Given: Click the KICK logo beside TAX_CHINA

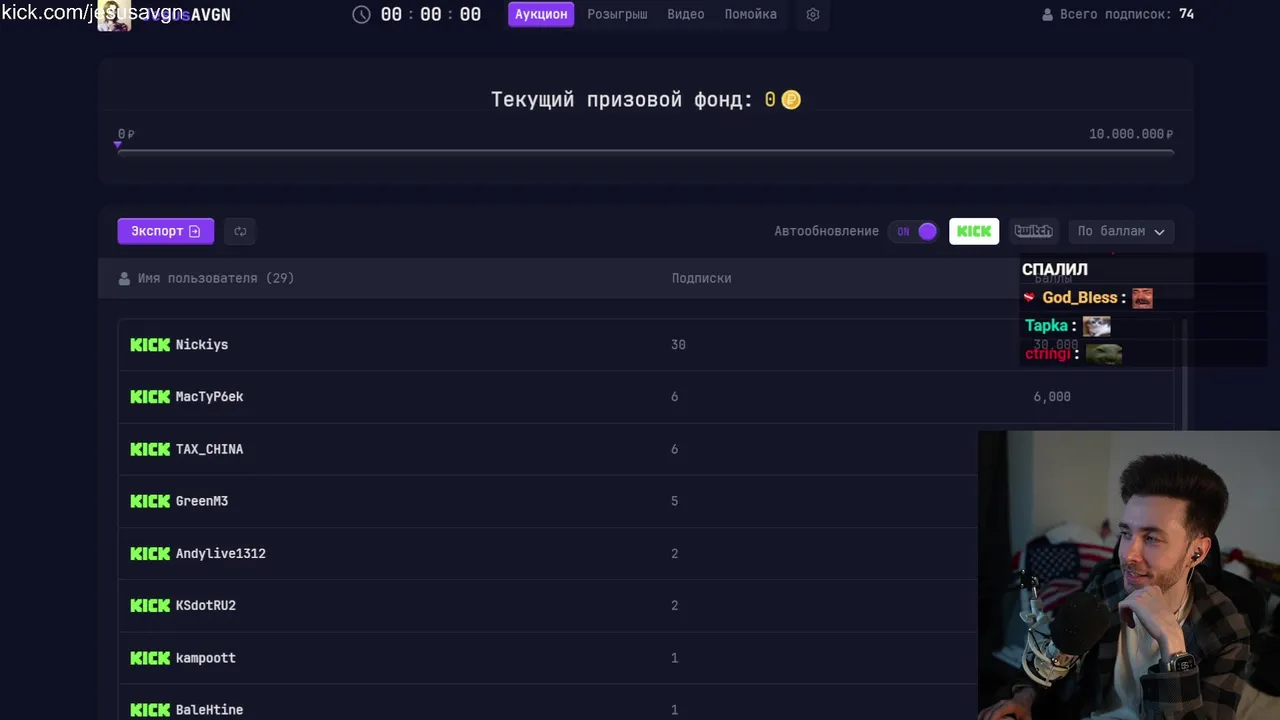Looking at the screenshot, I should [x=150, y=449].
